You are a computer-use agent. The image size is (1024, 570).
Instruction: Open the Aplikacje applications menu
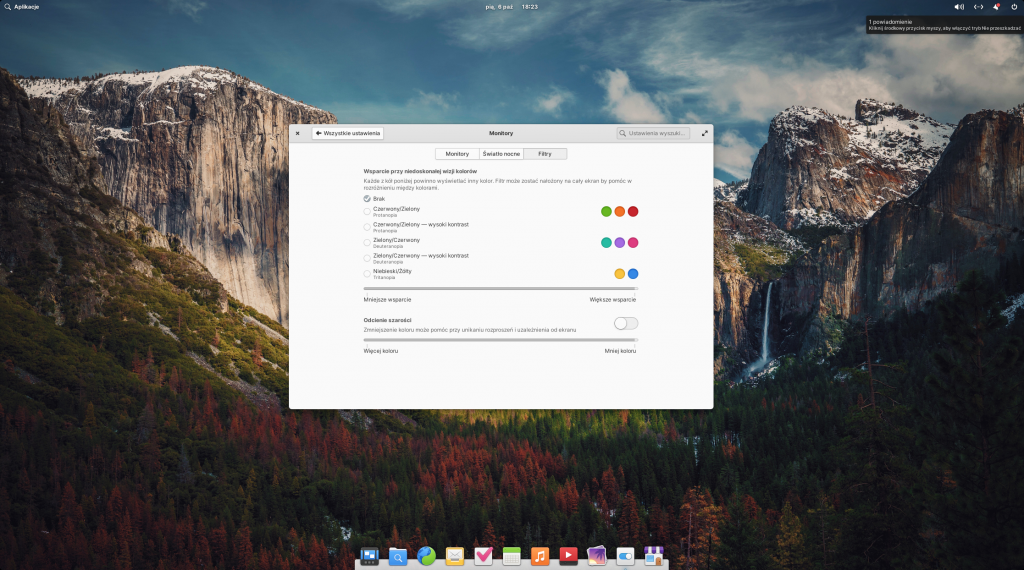[x=22, y=7]
